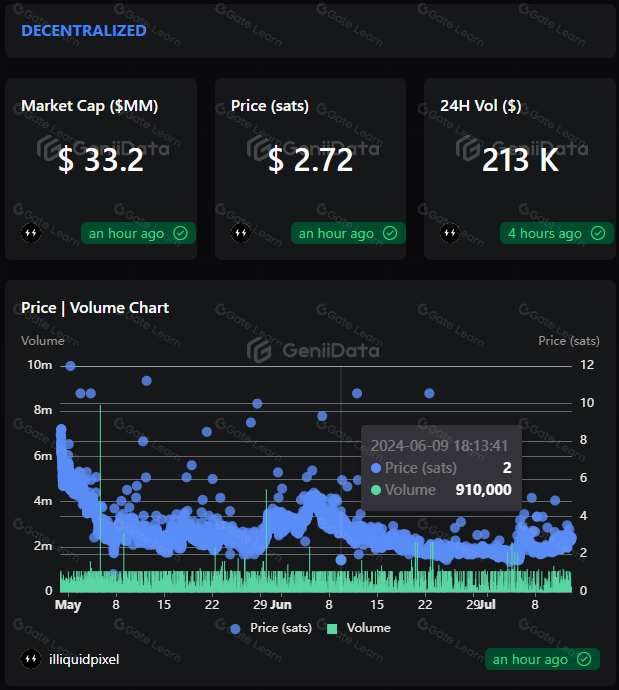Click illiquidpixel avatar icon below the chart
619x690 pixels.
tap(31, 659)
